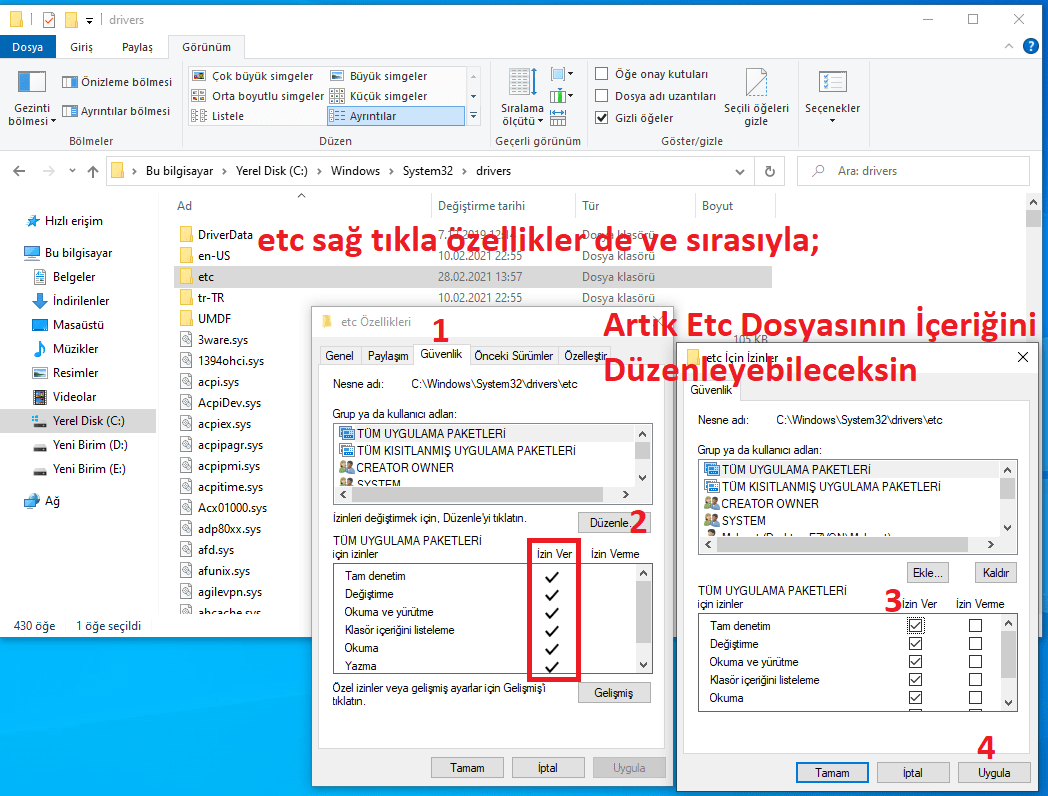Open recent locations dropdown arrow
Viewport: 1048px width, 796px height.
(72, 171)
